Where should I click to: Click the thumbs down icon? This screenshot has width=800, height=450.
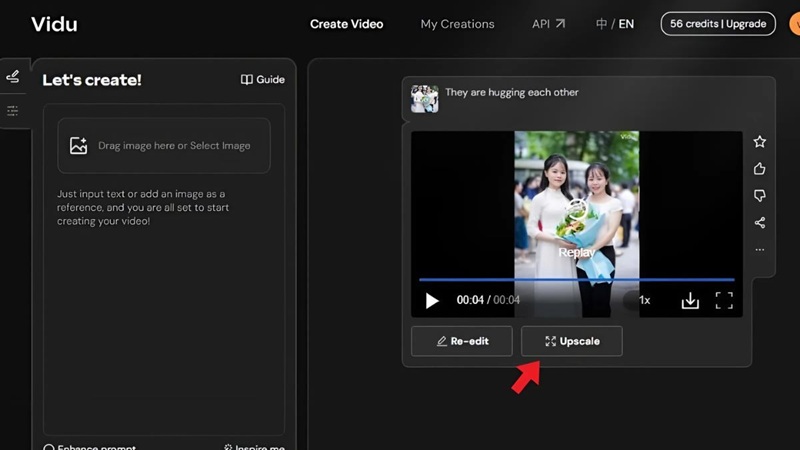(x=759, y=196)
